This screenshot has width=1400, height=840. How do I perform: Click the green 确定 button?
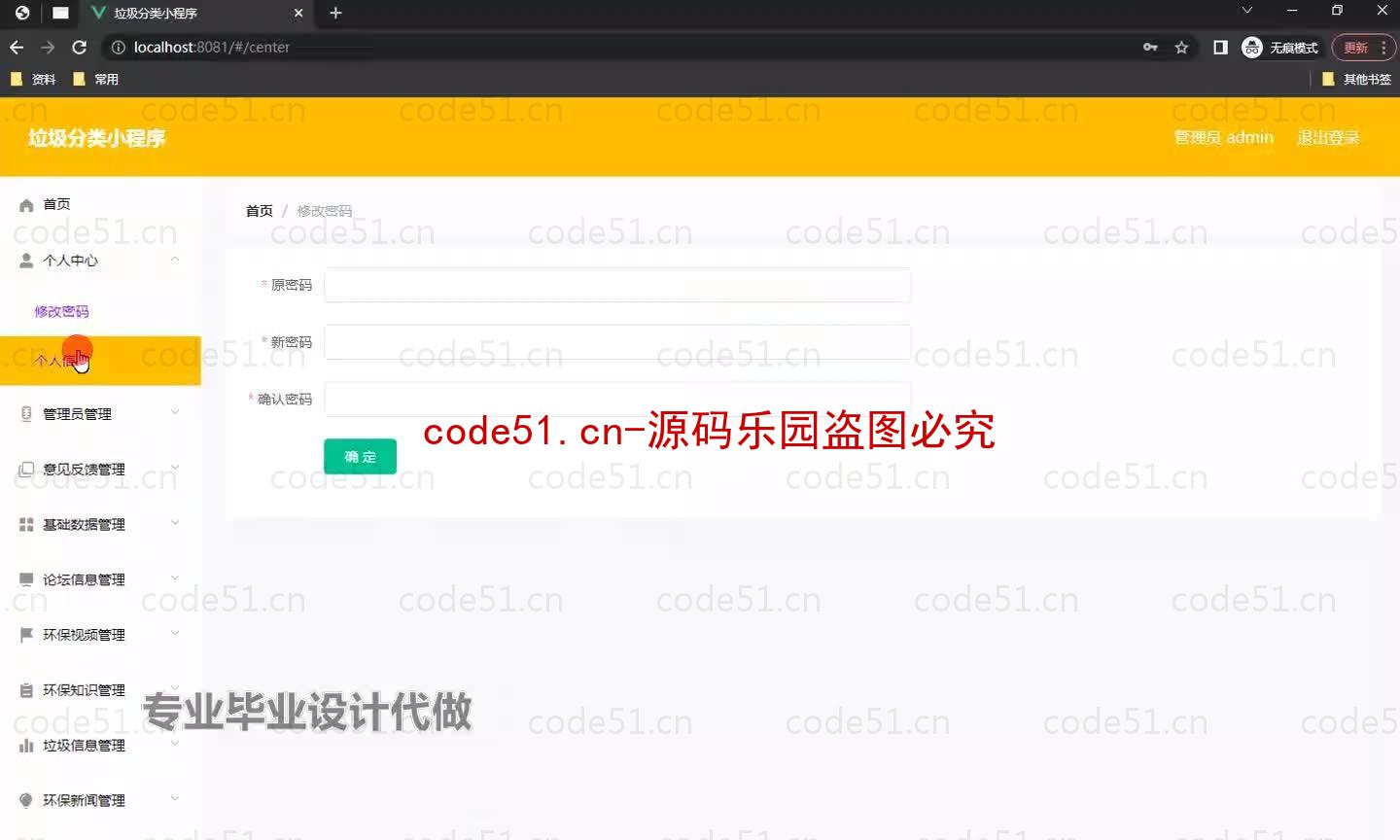pos(360,456)
